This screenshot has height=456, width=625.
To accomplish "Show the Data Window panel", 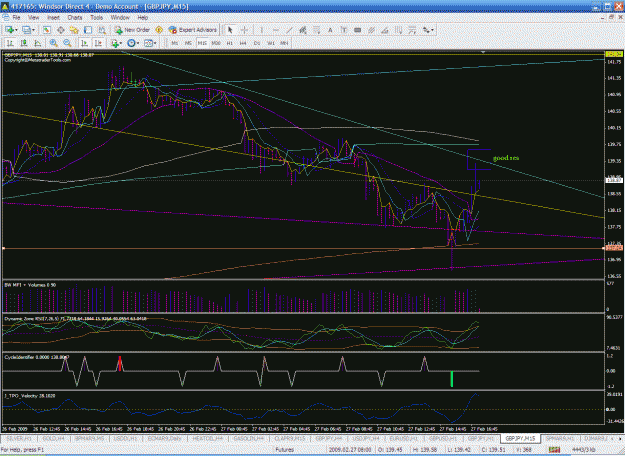I will coord(61,30).
